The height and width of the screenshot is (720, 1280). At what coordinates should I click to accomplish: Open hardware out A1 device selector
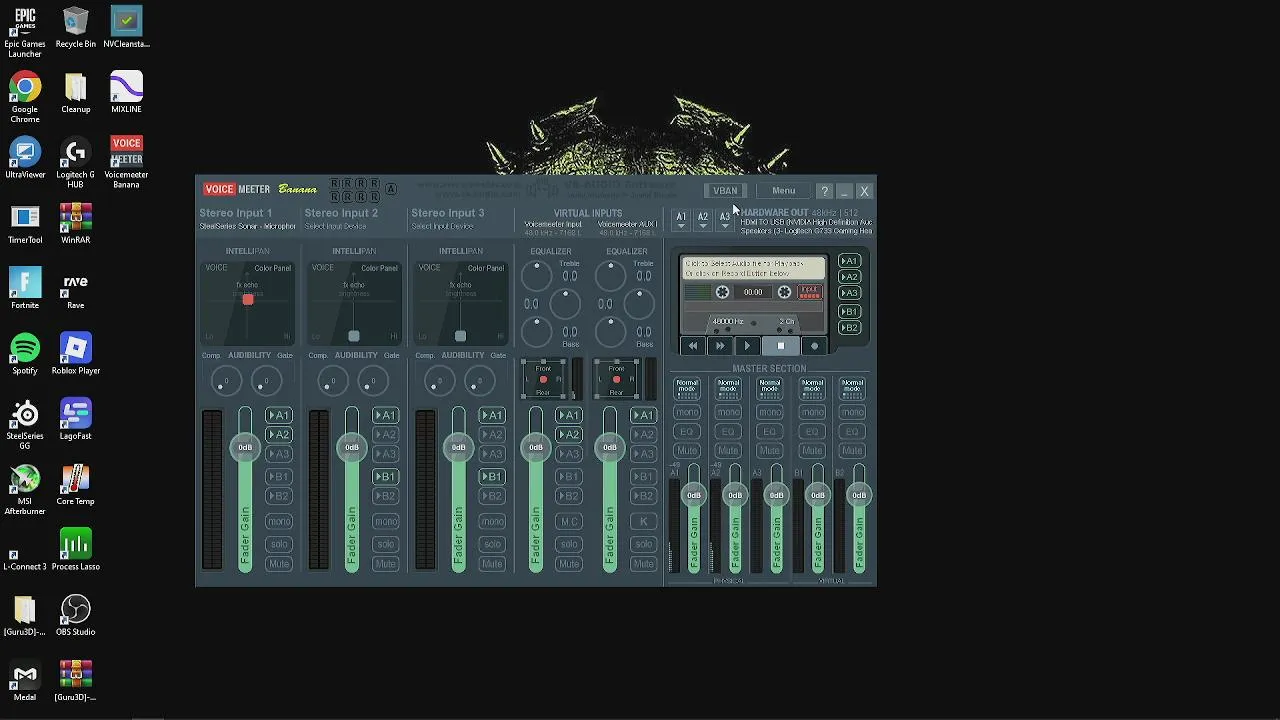681,220
